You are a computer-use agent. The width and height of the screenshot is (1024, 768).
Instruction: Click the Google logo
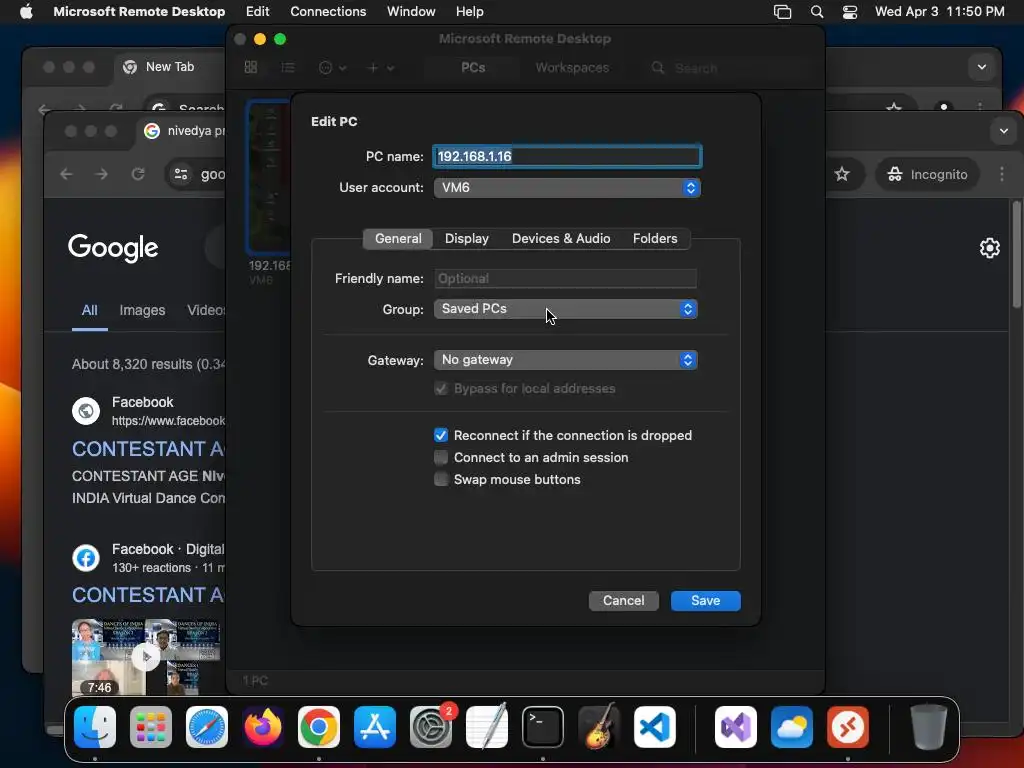113,248
